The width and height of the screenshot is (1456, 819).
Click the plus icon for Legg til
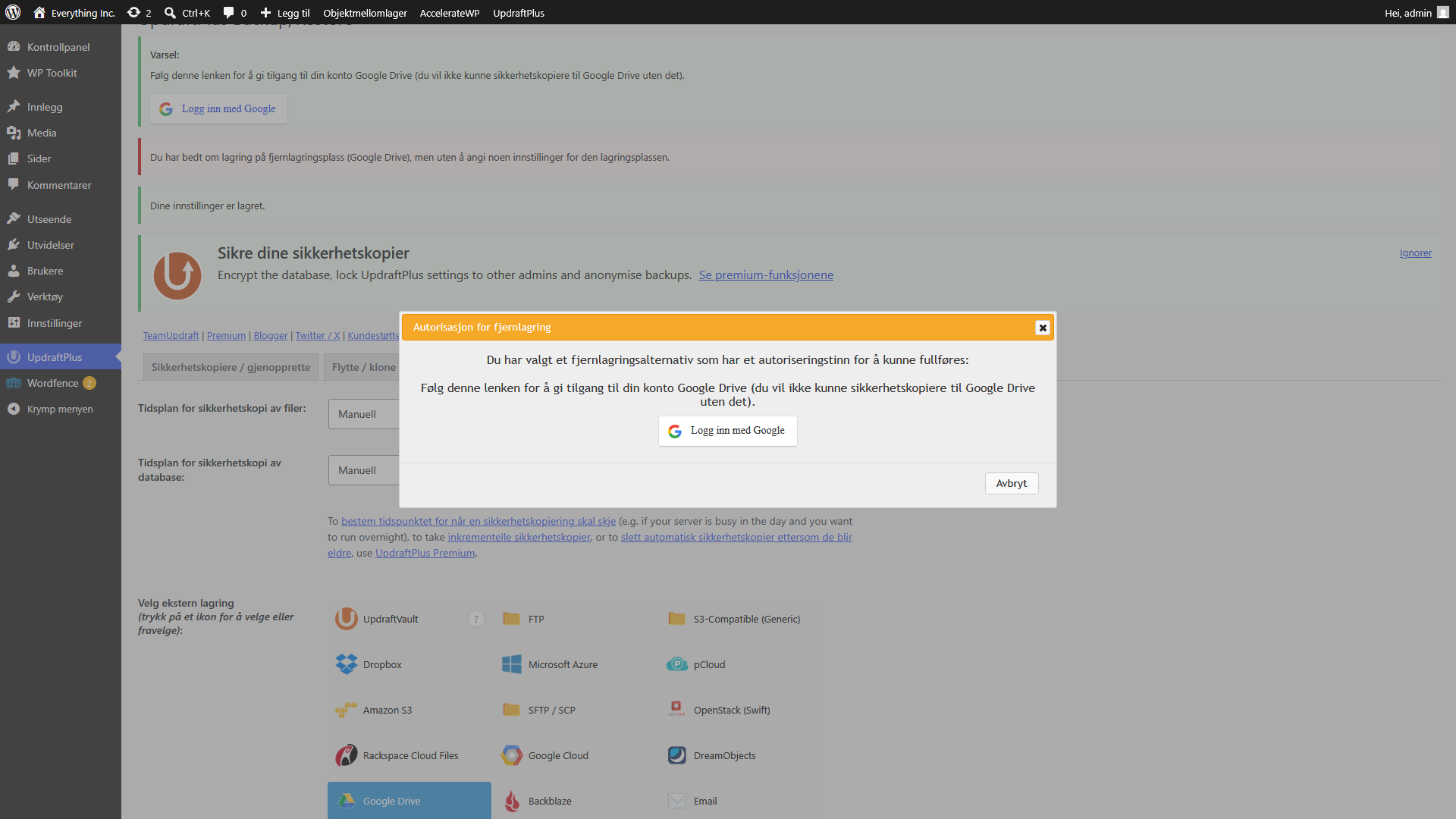[x=265, y=12]
